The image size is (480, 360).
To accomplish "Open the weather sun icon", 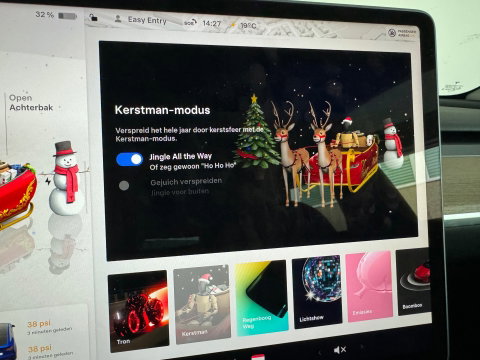I will (x=233, y=25).
